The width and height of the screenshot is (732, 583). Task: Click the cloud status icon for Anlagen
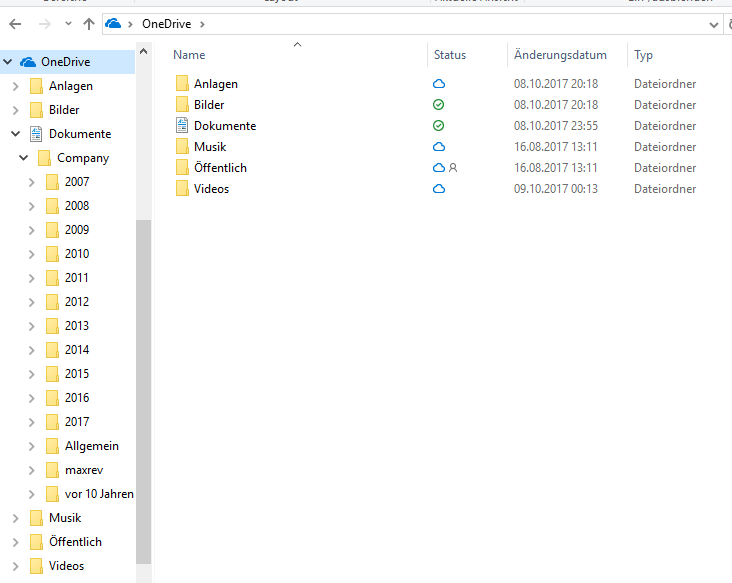(439, 84)
